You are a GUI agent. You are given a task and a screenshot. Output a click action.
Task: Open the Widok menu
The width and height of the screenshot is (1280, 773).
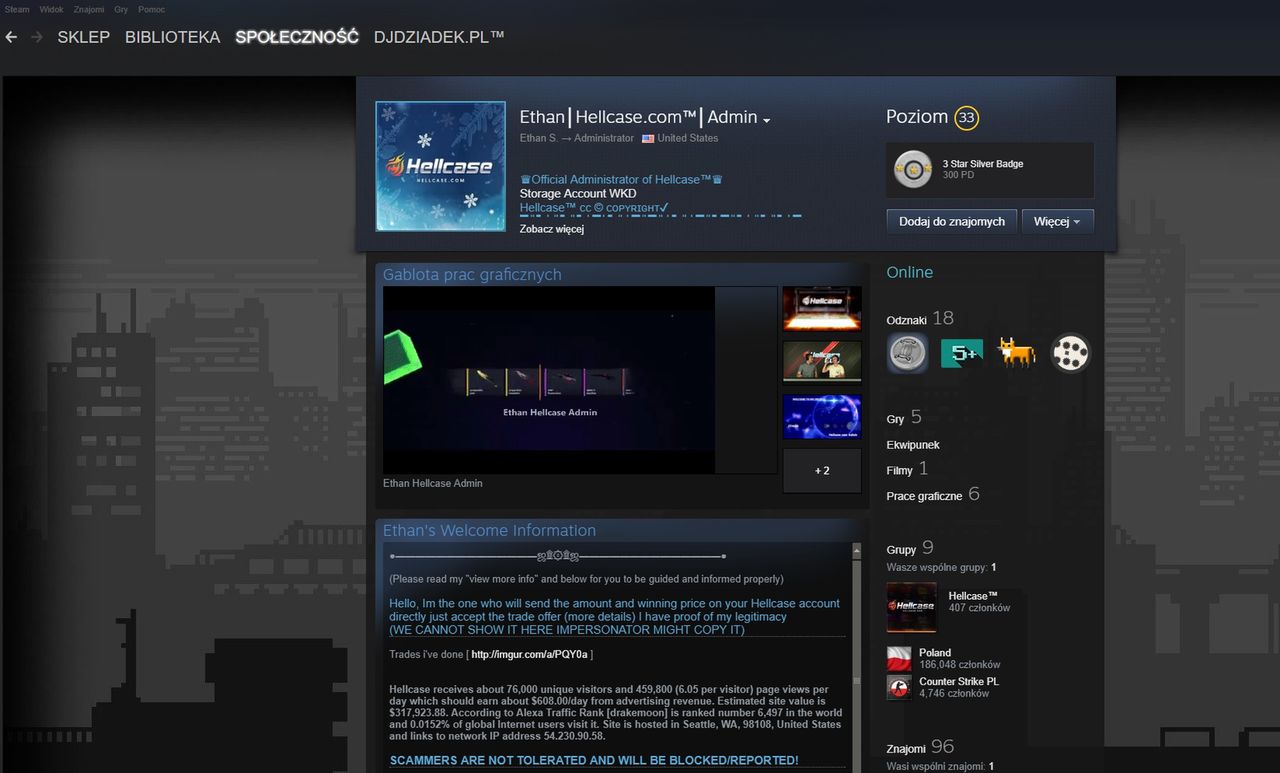coord(51,9)
